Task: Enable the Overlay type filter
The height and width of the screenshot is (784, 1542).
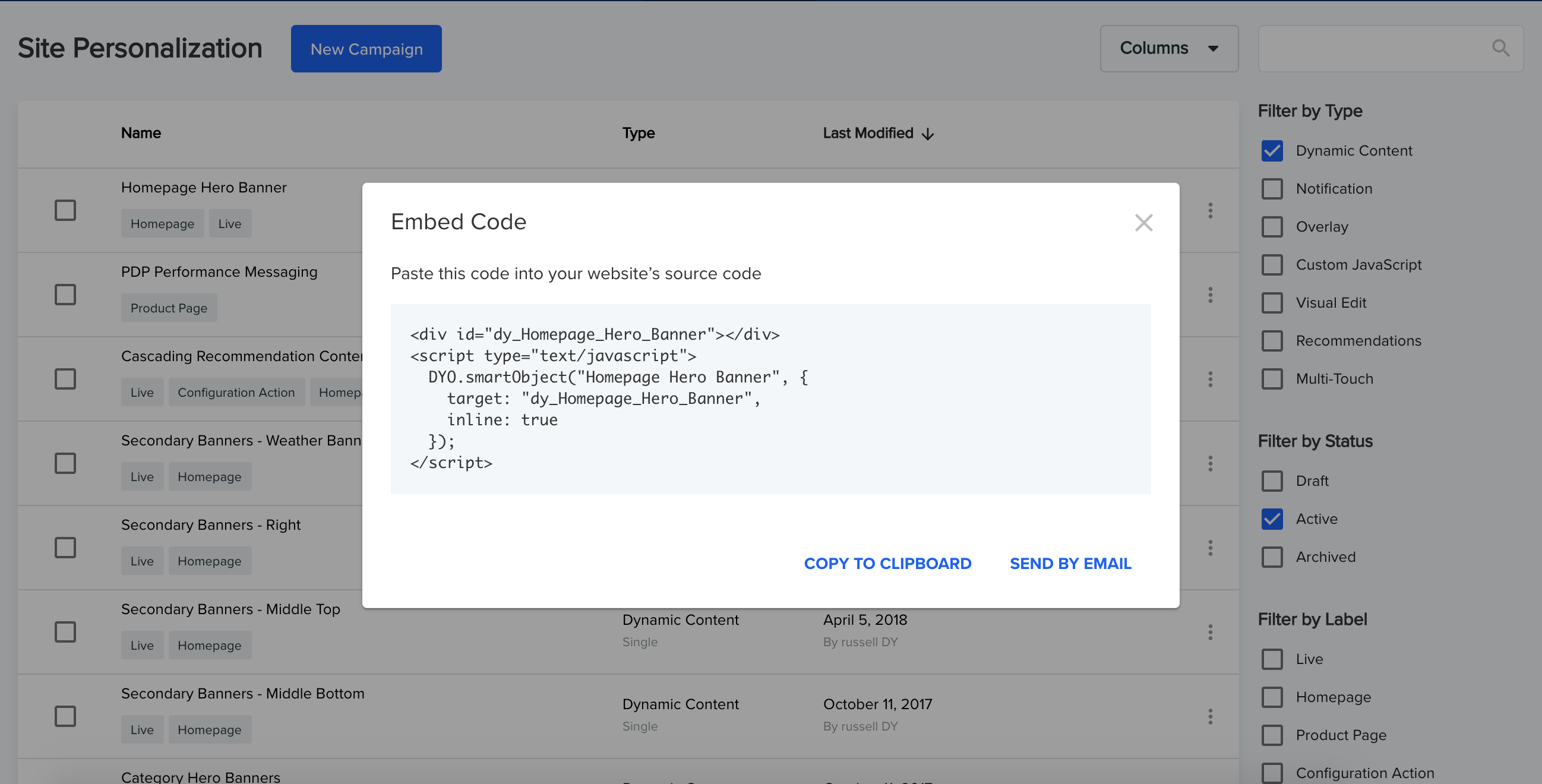Action: tap(1272, 227)
